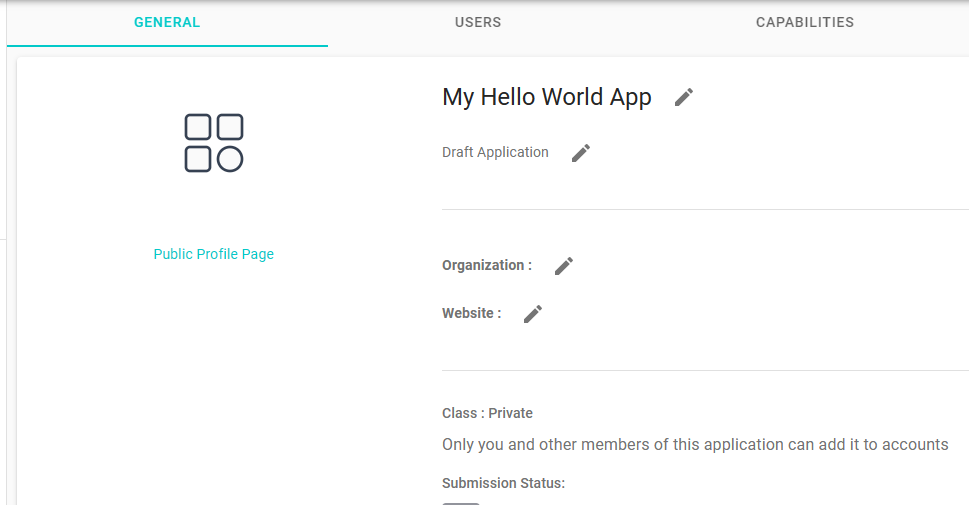Click the Organization field label
The height and width of the screenshot is (505, 969).
click(487, 266)
